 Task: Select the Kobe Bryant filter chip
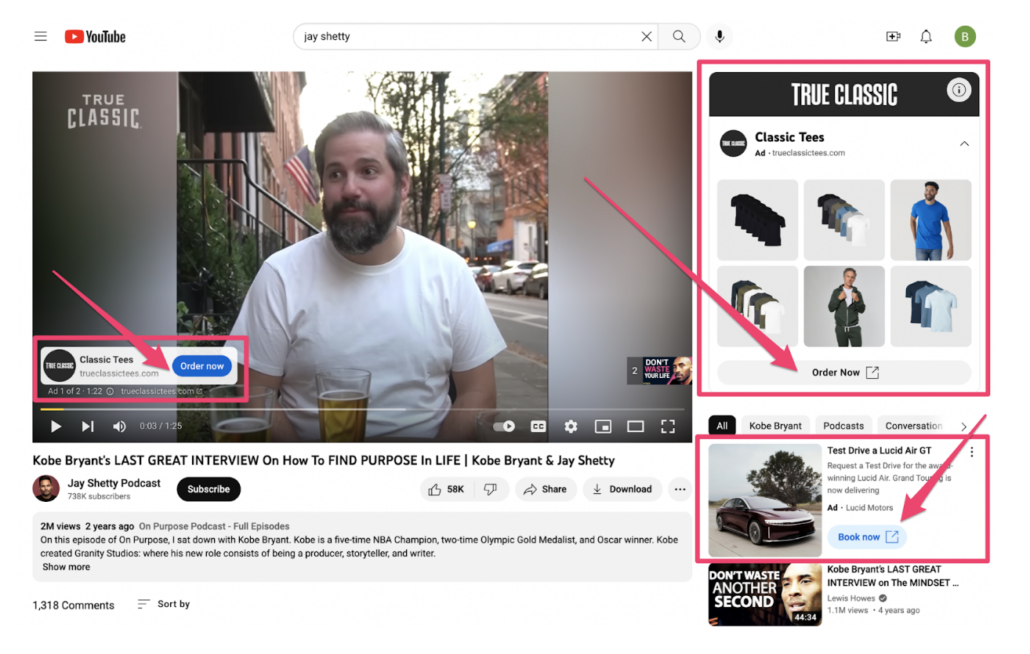[775, 425]
